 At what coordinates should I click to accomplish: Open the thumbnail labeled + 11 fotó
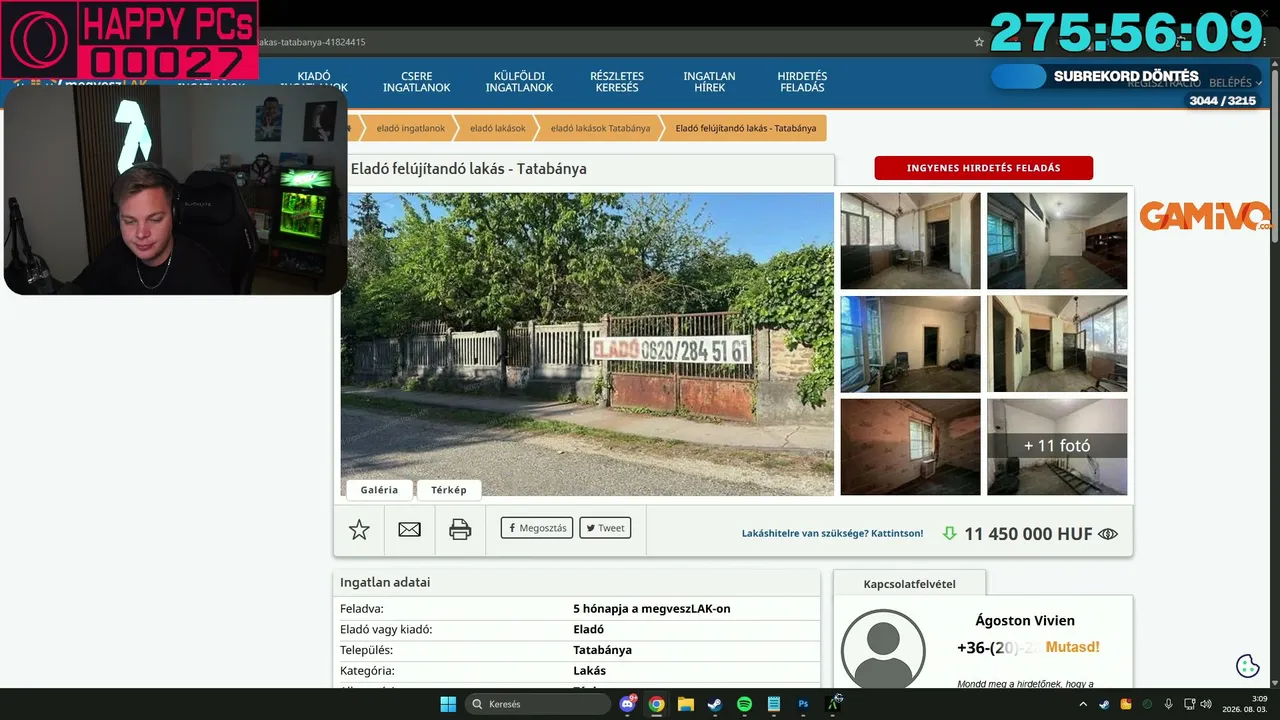coord(1057,447)
